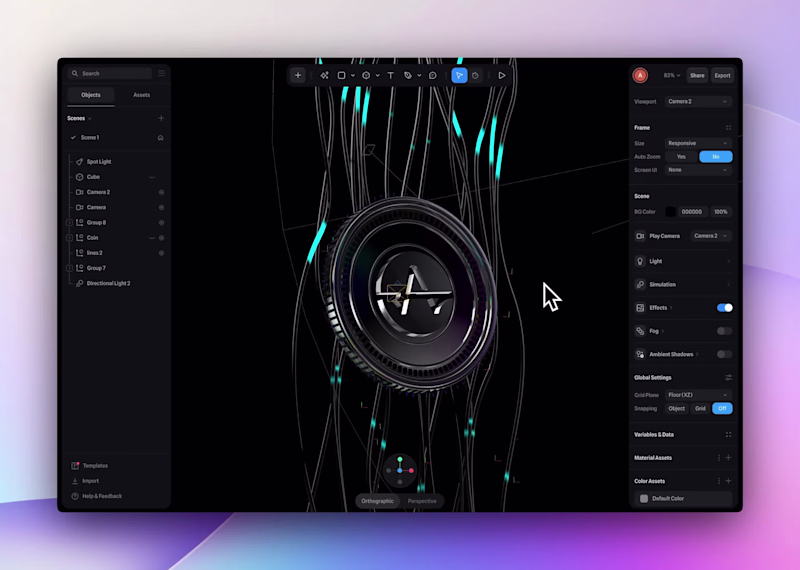This screenshot has width=800, height=570.
Task: Open the Simulation settings row
Action: pyautogui.click(x=683, y=285)
